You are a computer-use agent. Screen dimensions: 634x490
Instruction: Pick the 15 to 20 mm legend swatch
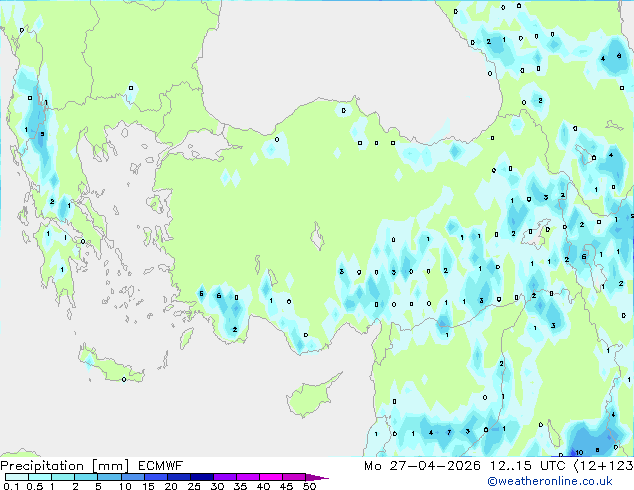point(156,477)
